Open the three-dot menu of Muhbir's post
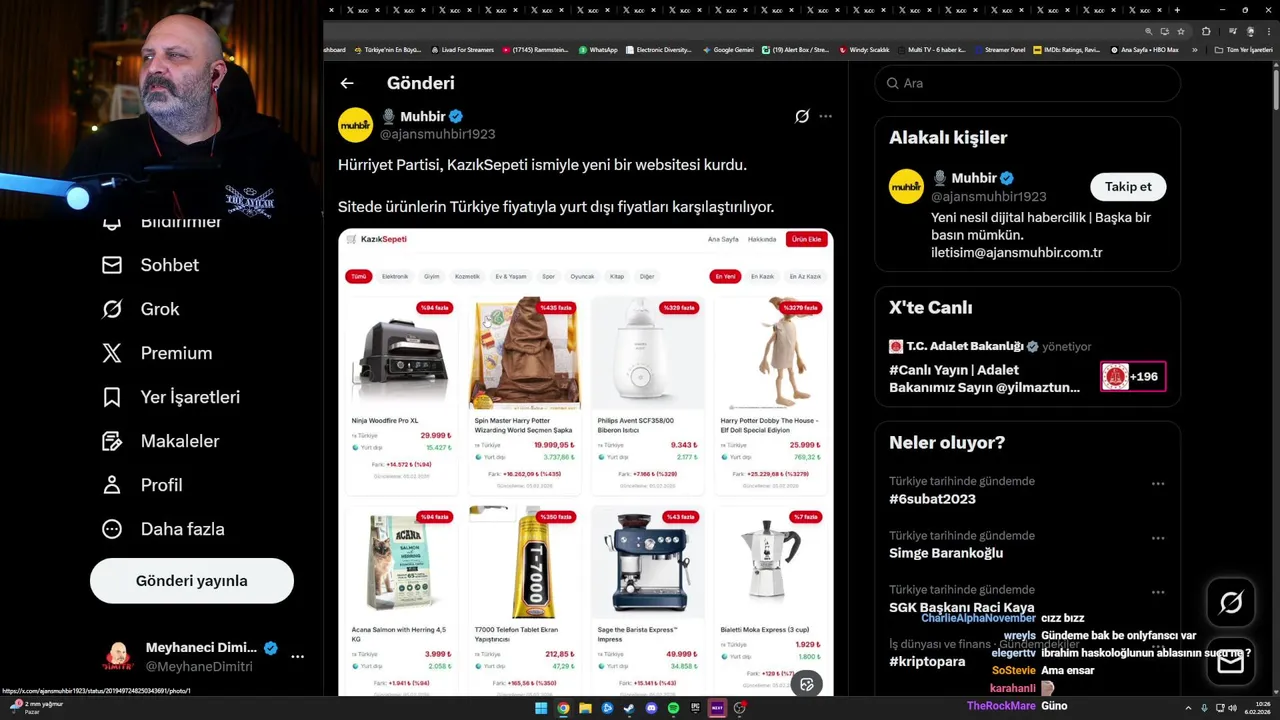Image resolution: width=1280 pixels, height=720 pixels. pos(825,116)
